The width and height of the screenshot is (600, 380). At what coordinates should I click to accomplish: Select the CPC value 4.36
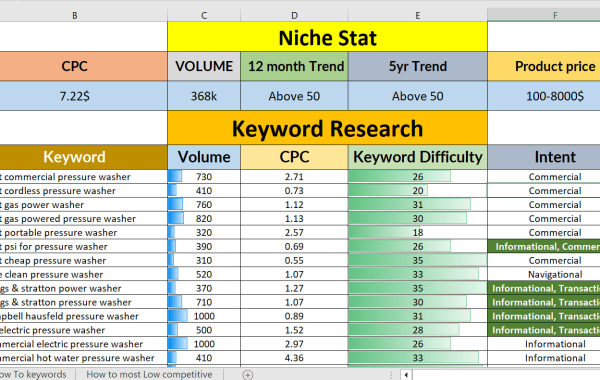(x=294, y=358)
